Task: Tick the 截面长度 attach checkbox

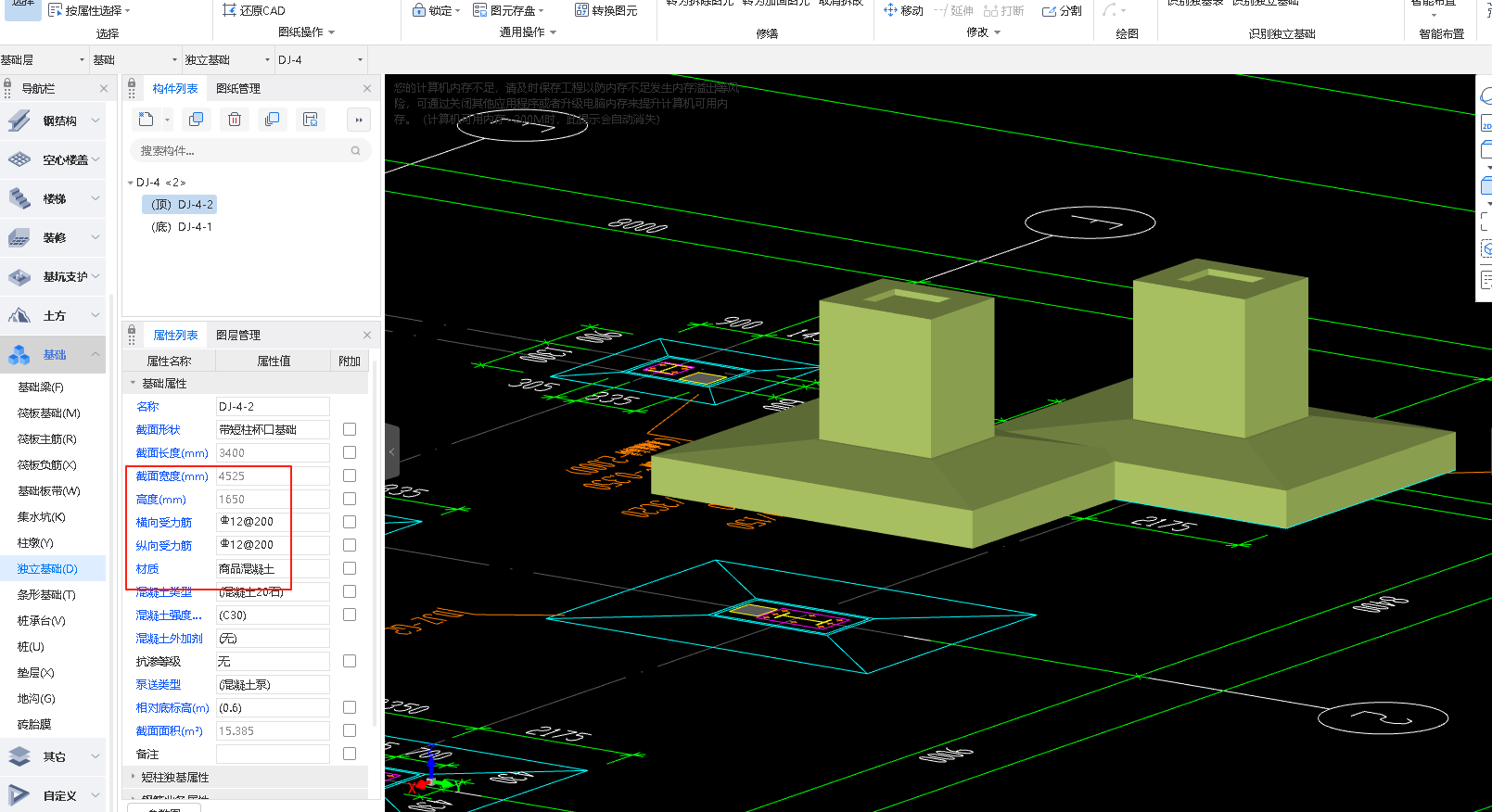Action: pyautogui.click(x=350, y=452)
